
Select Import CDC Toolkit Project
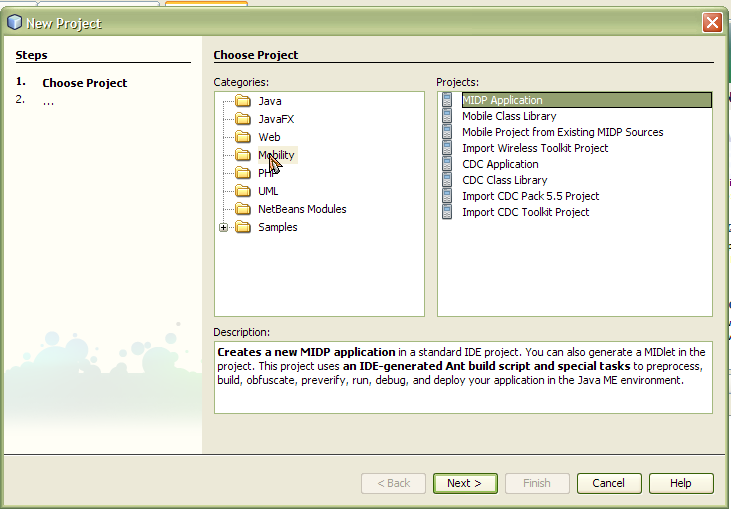tap(525, 212)
